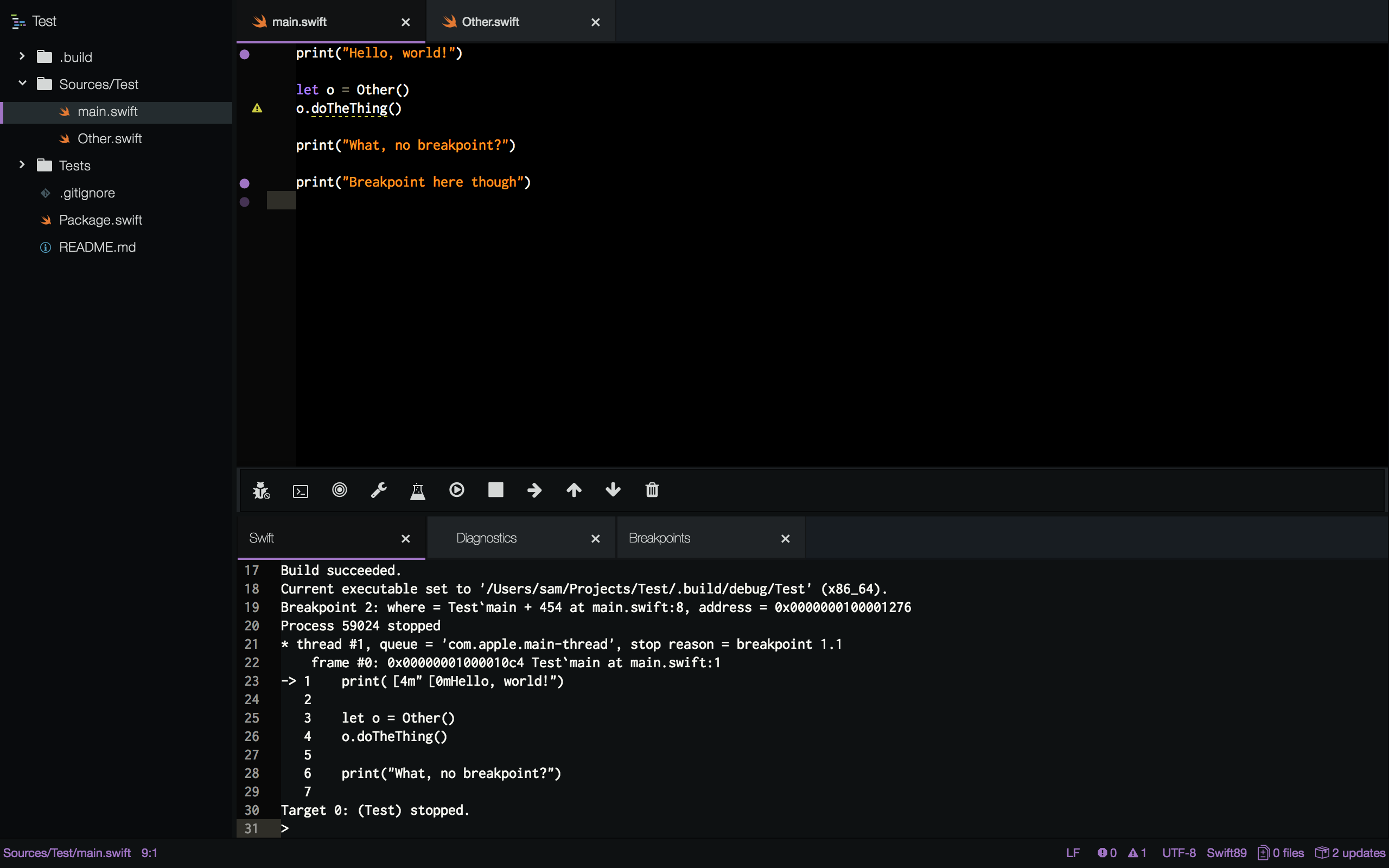Click the UTF-8 encoding selector
Viewport: 1389px width, 868px height.
pyautogui.click(x=1179, y=853)
